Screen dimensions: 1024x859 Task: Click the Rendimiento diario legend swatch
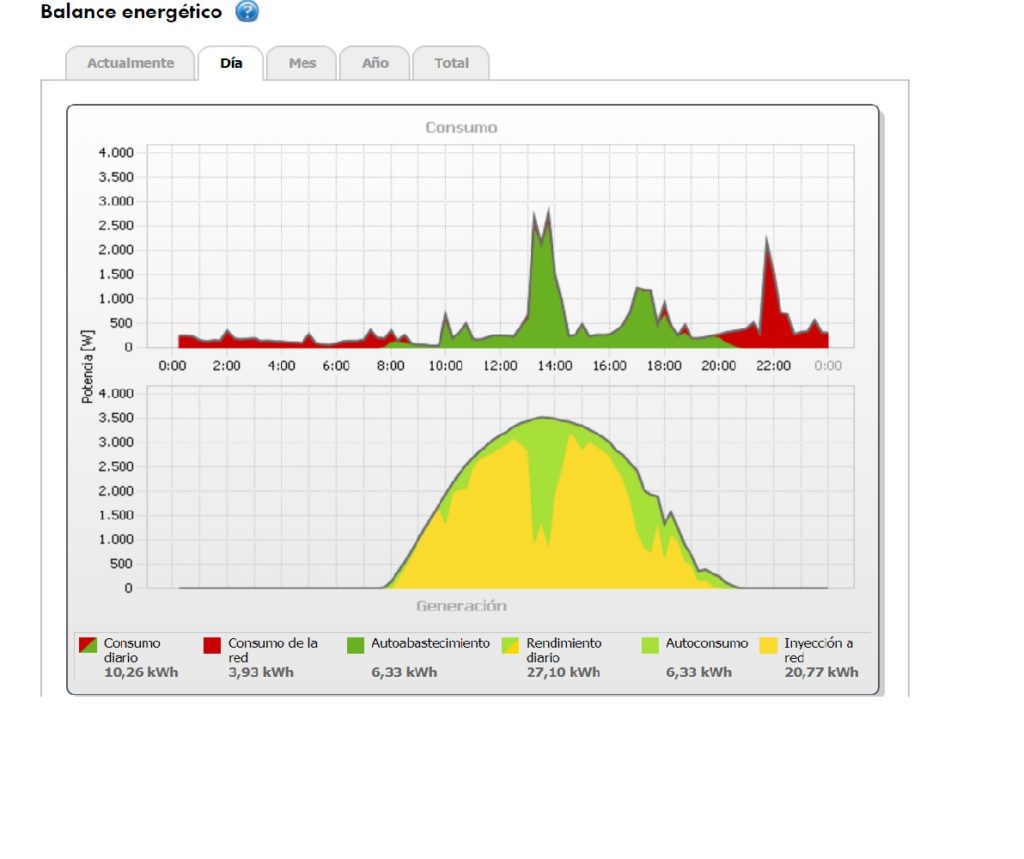[510, 645]
